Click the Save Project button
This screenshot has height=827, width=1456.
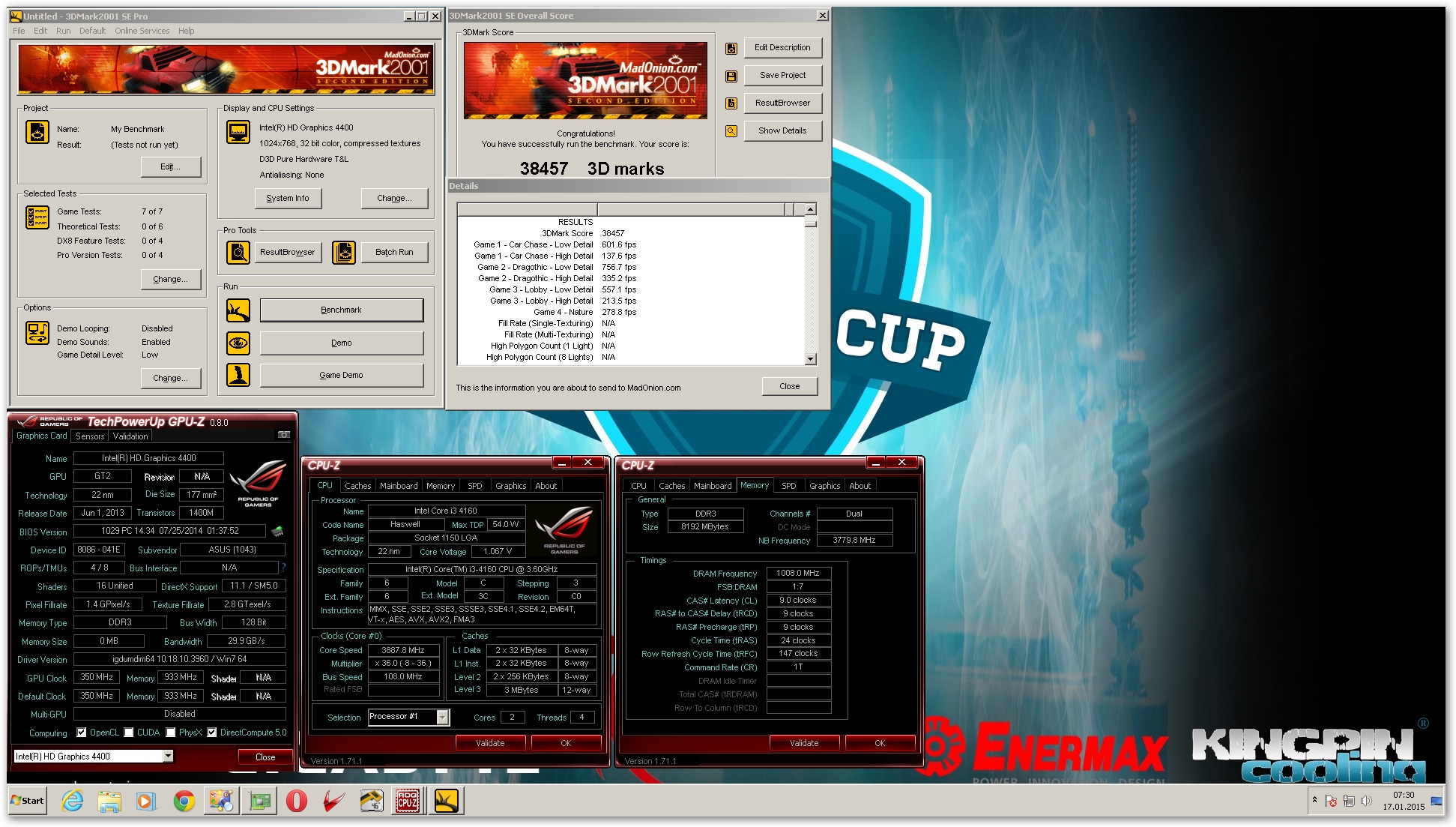pyautogui.click(x=783, y=76)
